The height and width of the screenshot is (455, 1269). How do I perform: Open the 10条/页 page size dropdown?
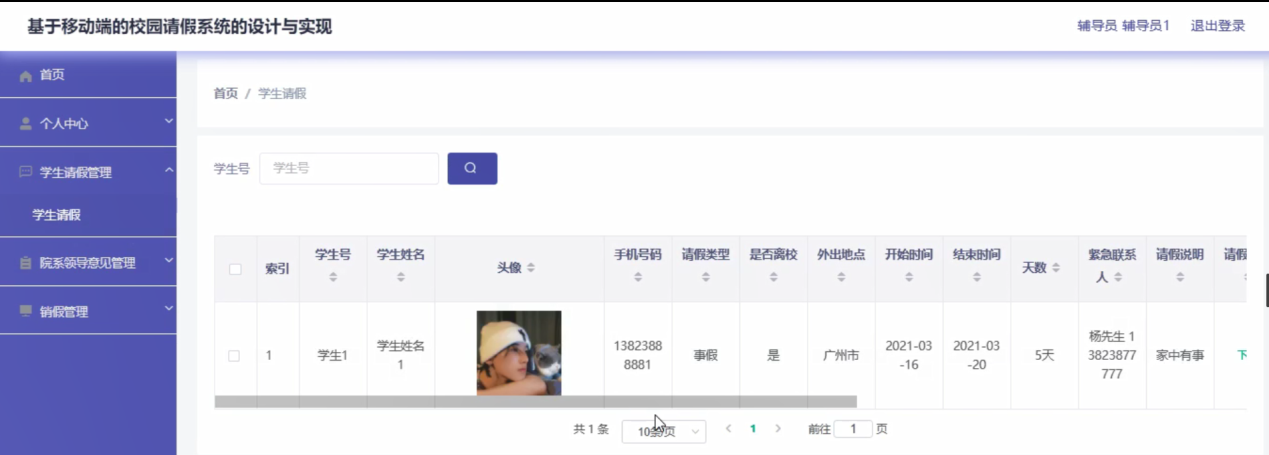(664, 431)
